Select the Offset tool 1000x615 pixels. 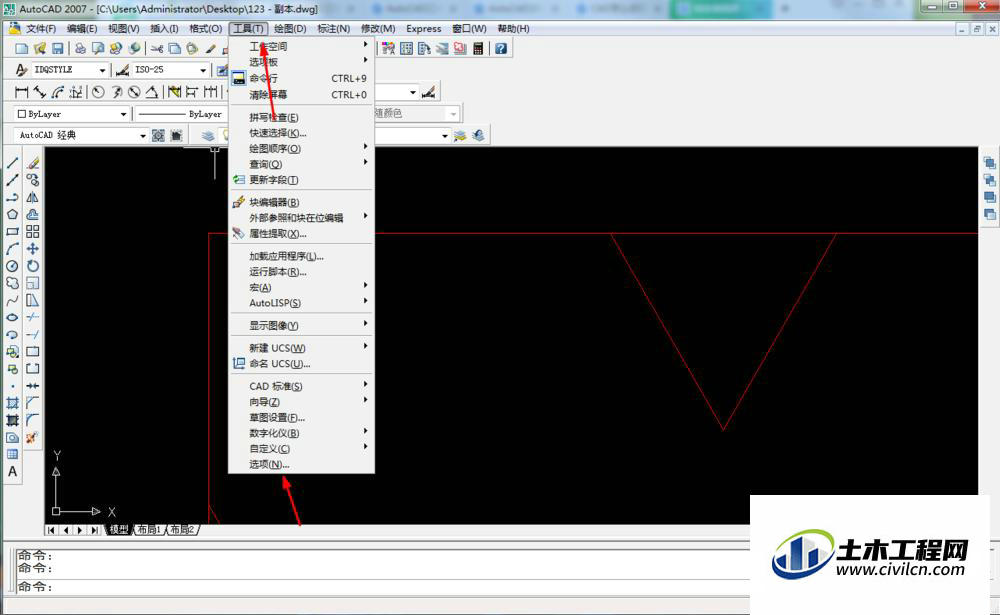coord(33,214)
